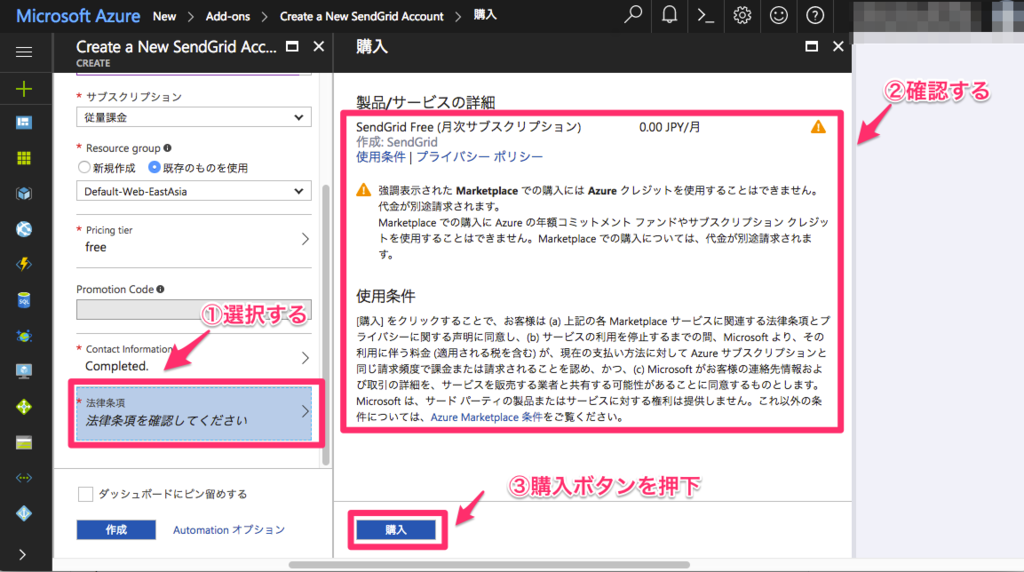The image size is (1024, 572).
Task: Open Cosmos DB planet icon in sidebar
Action: (24, 336)
